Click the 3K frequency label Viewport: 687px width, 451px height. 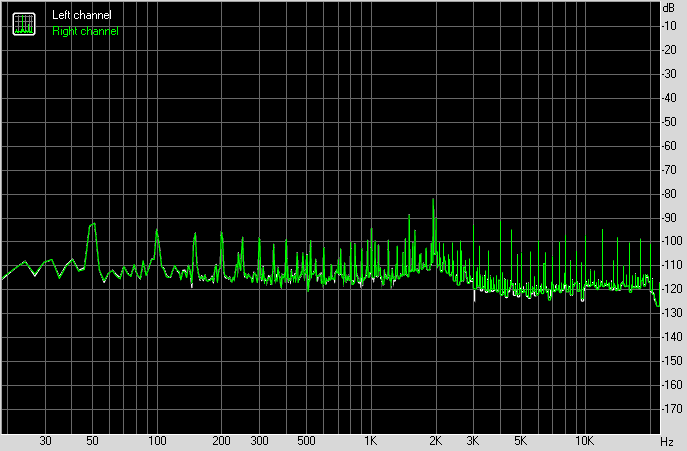point(473,441)
